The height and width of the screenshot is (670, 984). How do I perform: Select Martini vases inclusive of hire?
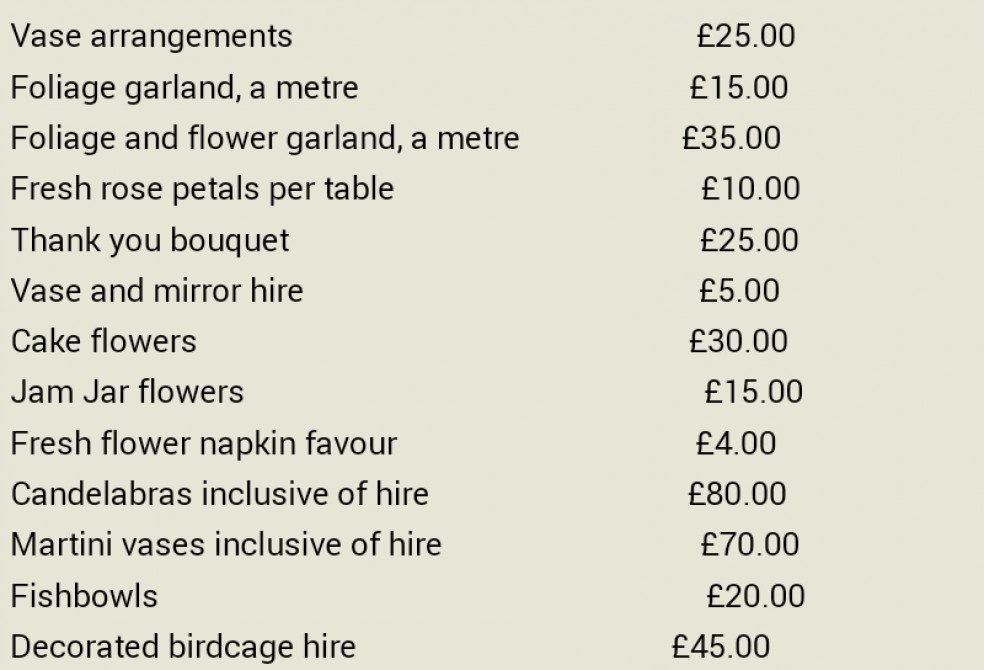point(226,545)
